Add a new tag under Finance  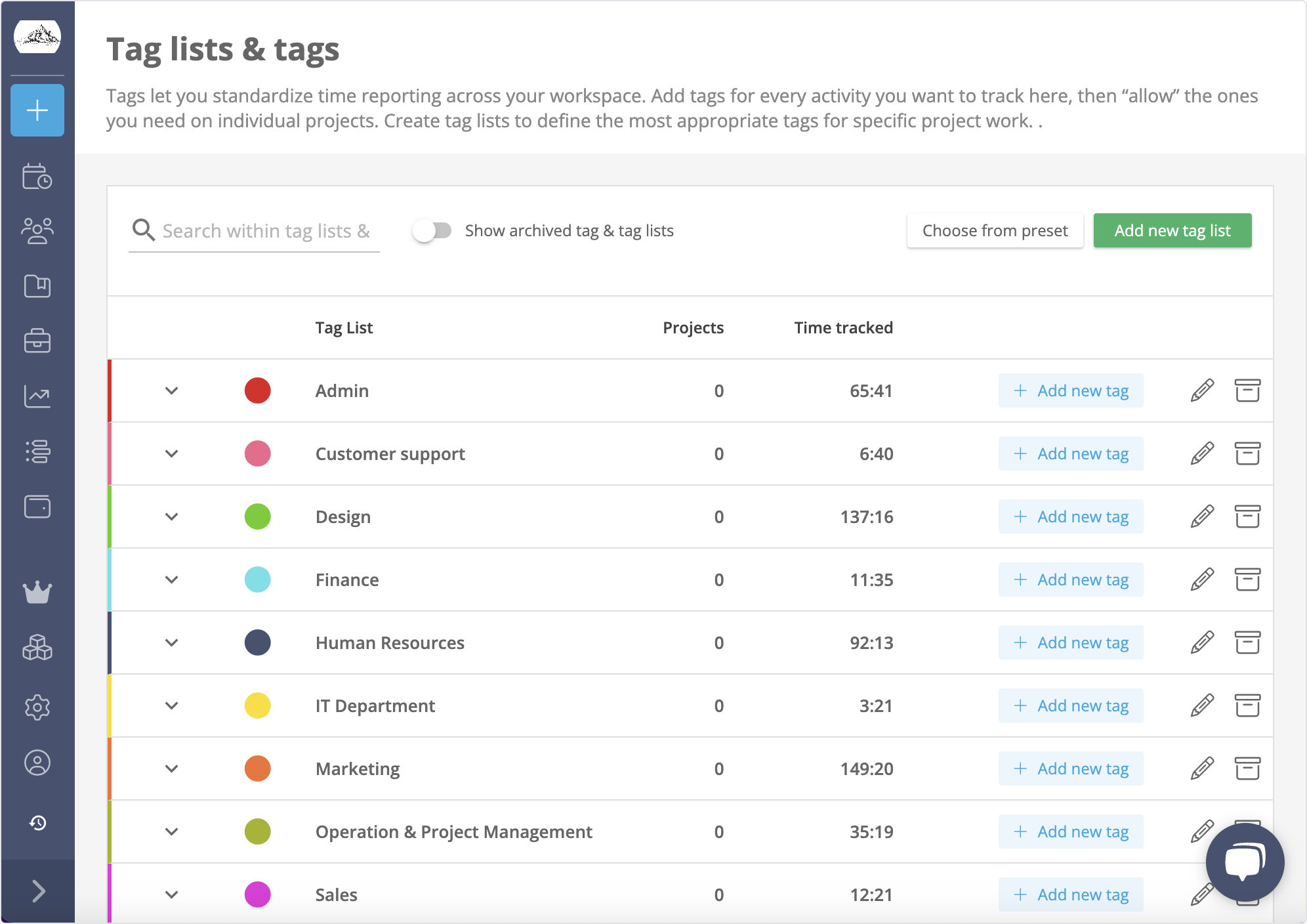[1071, 579]
